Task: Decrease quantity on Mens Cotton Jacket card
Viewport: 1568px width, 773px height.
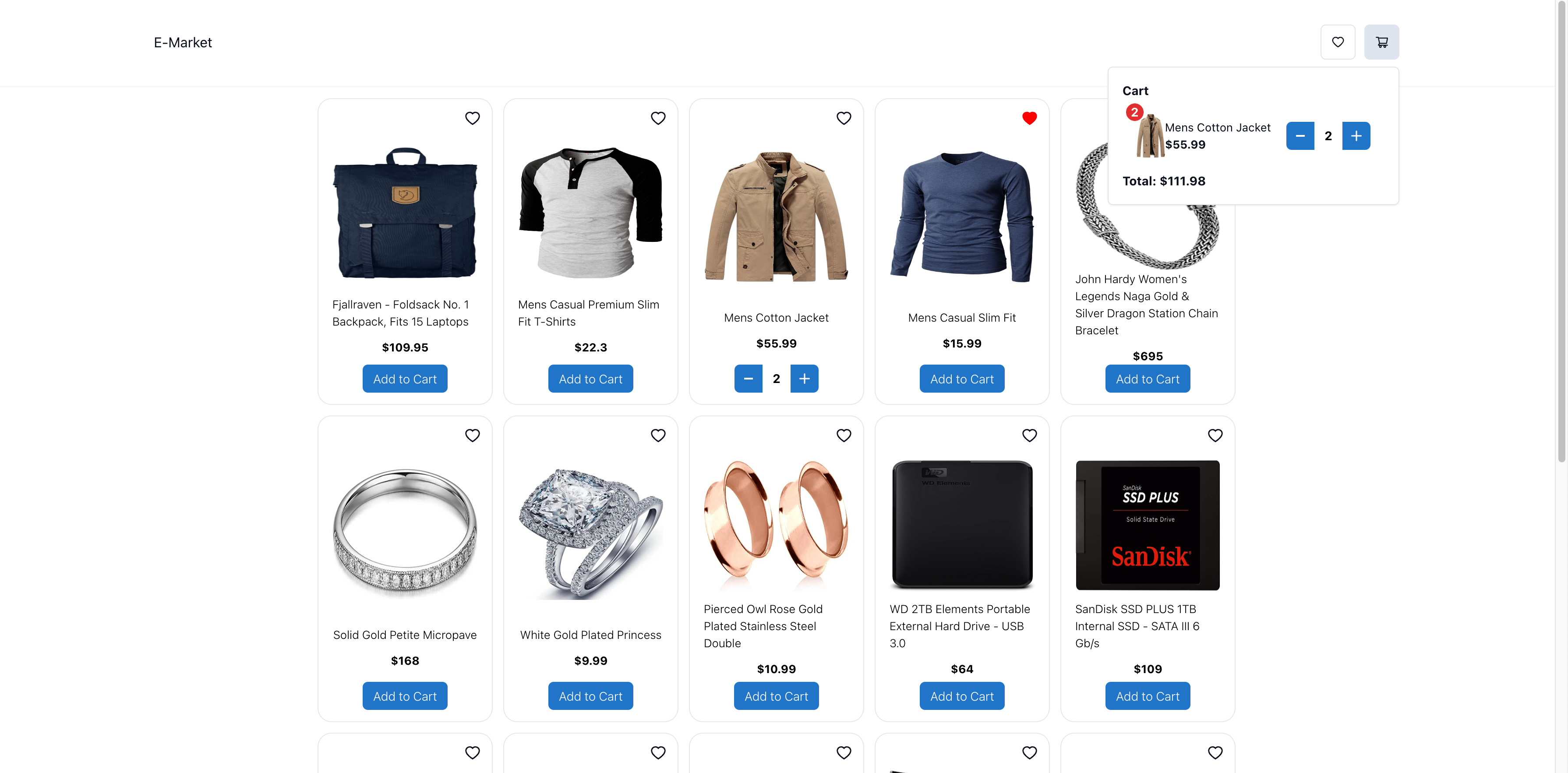Action: coord(748,379)
